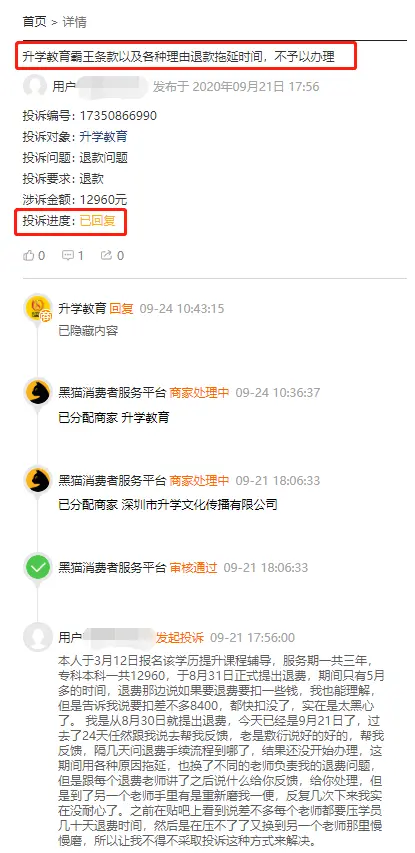Click the 审核通过 status label
This screenshot has width=415, height=853.
pyautogui.click(x=193, y=567)
